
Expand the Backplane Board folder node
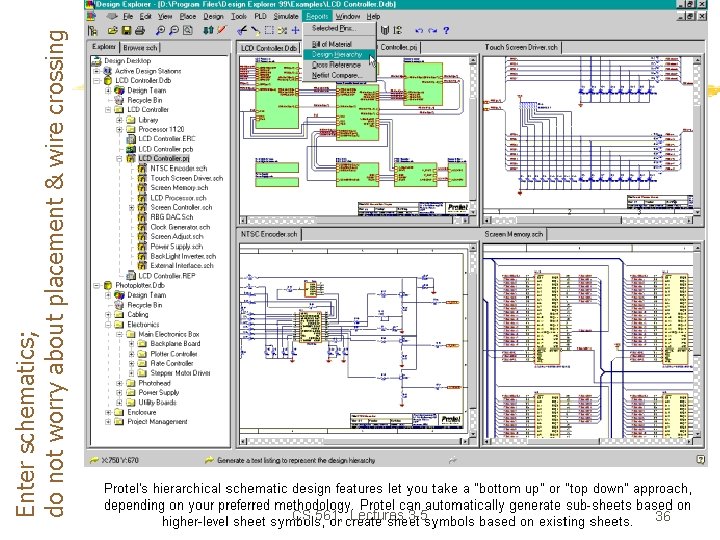click(x=132, y=344)
